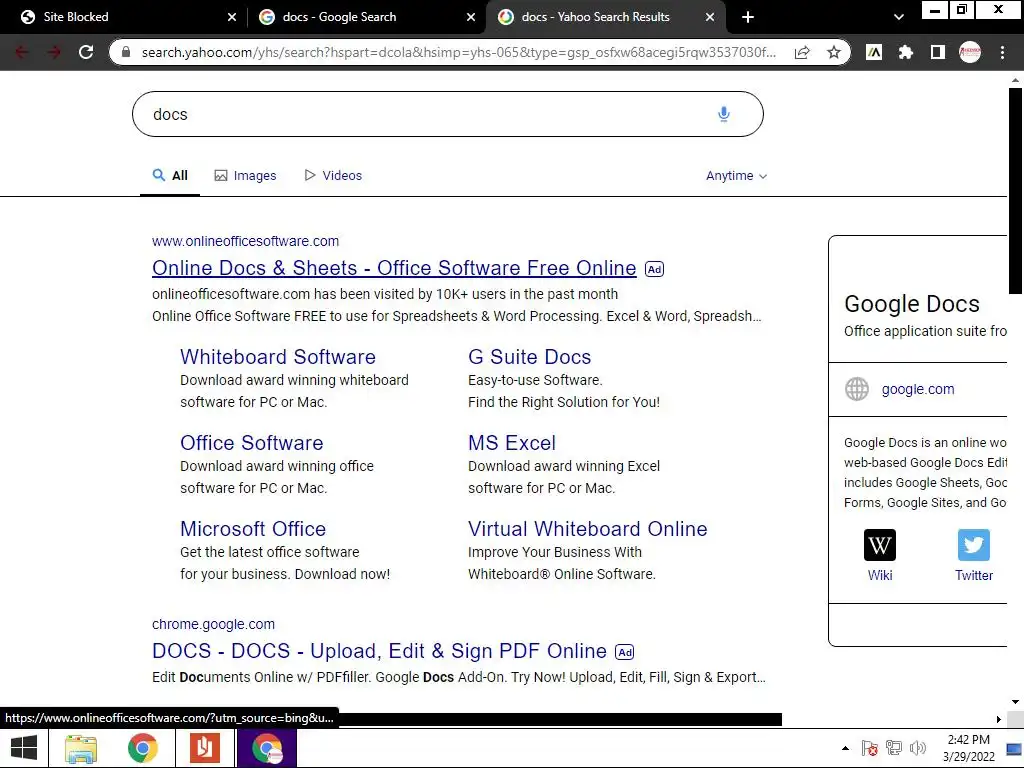This screenshot has height=768, width=1024.
Task: Click the Google Docs panel heading
Action: click(912, 304)
